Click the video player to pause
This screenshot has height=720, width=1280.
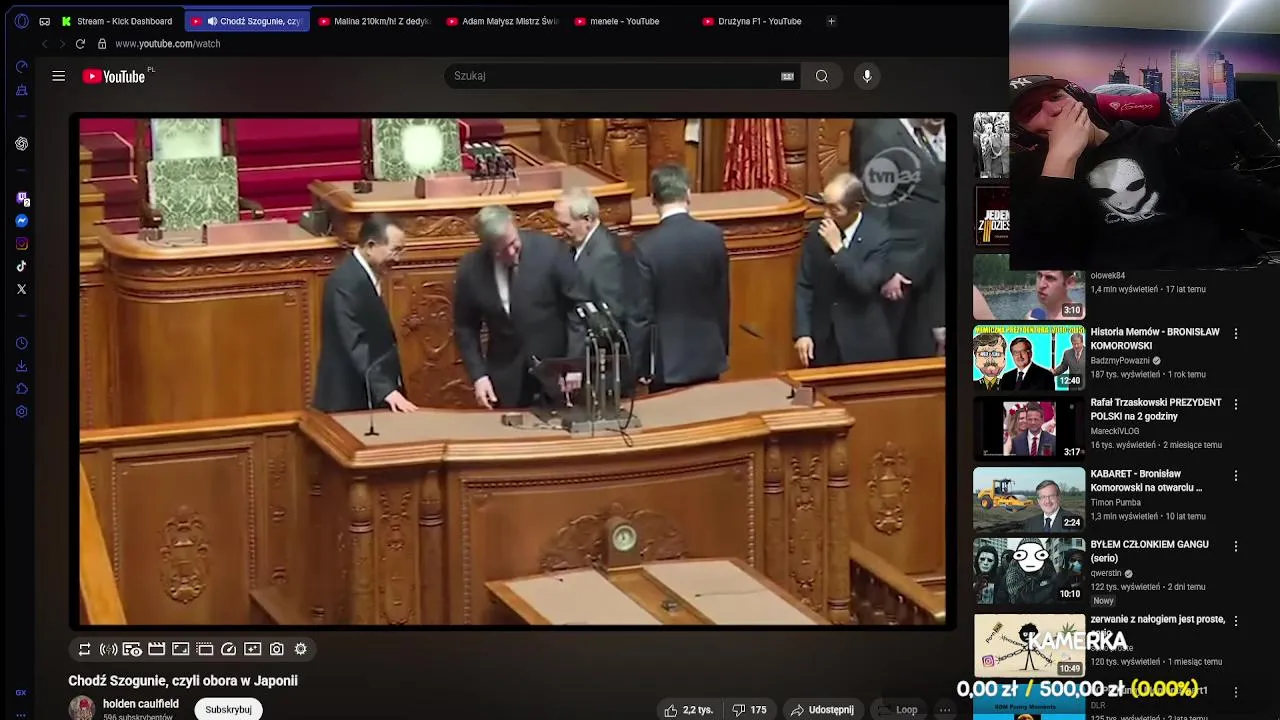512,372
